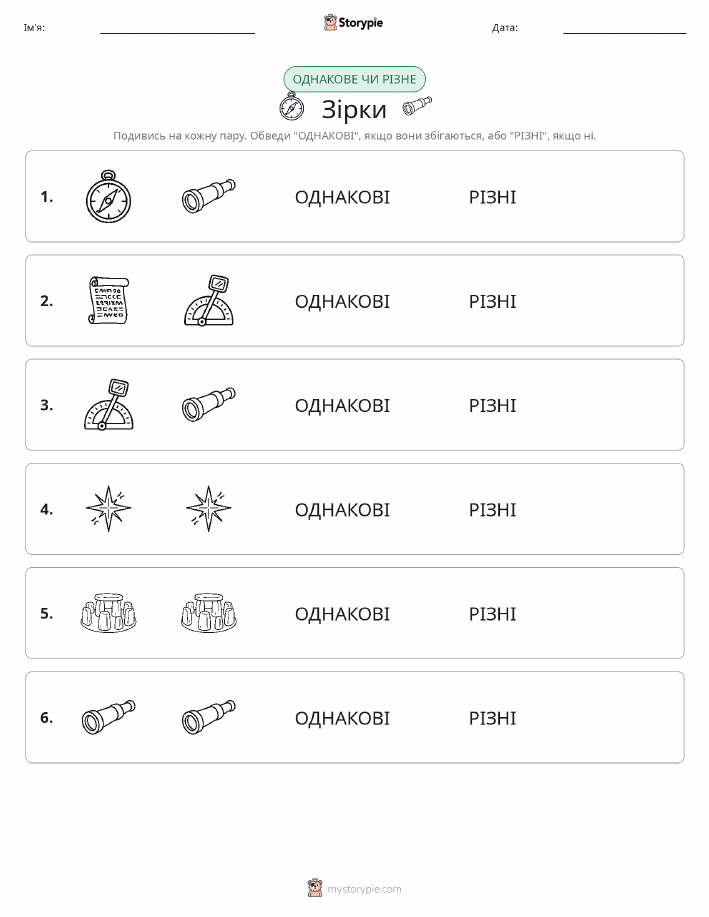Click the quadrant instrument icon in row 2
The image size is (709, 917).
coord(209,300)
